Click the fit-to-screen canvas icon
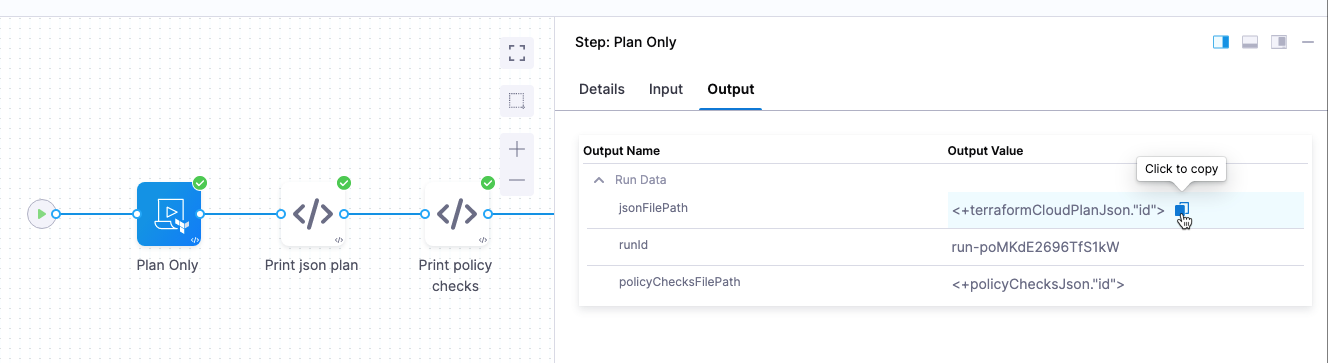 517,53
